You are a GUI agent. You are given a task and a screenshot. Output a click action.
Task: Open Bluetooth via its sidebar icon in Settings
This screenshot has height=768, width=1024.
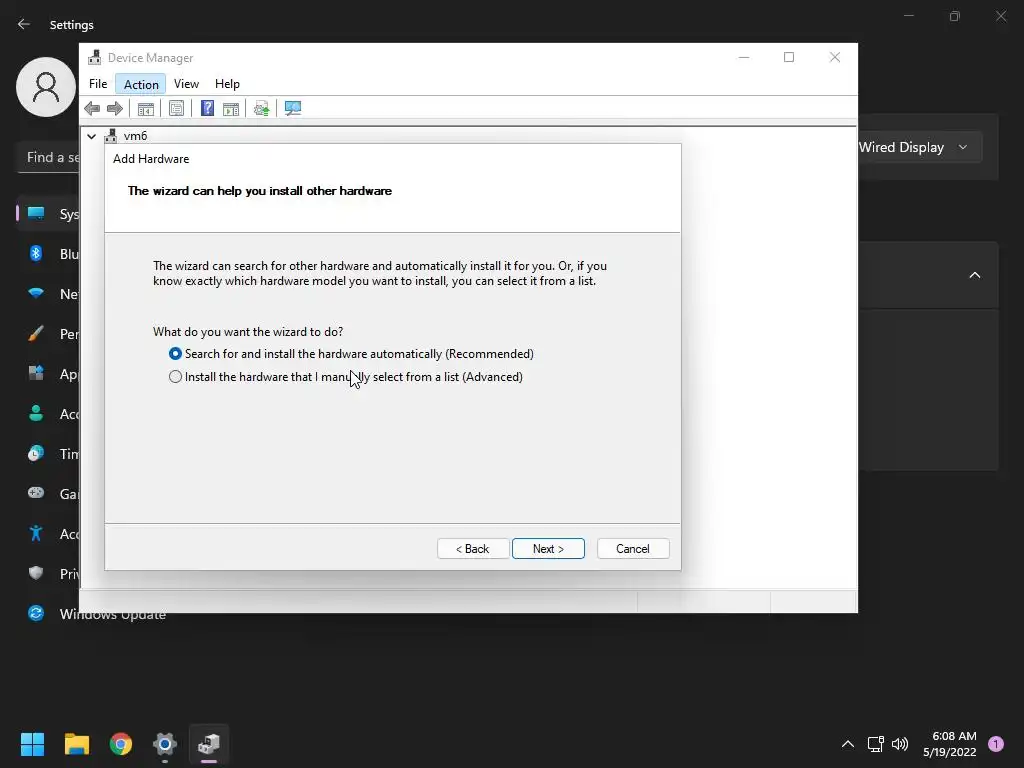pos(36,253)
